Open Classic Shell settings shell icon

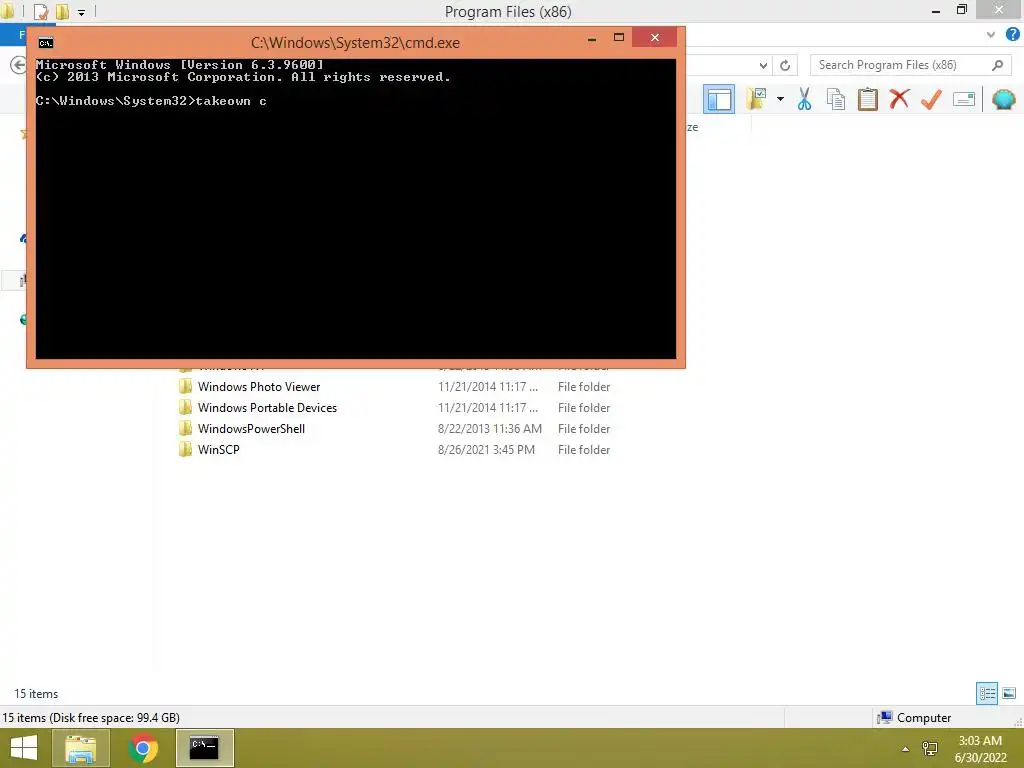(1003, 99)
